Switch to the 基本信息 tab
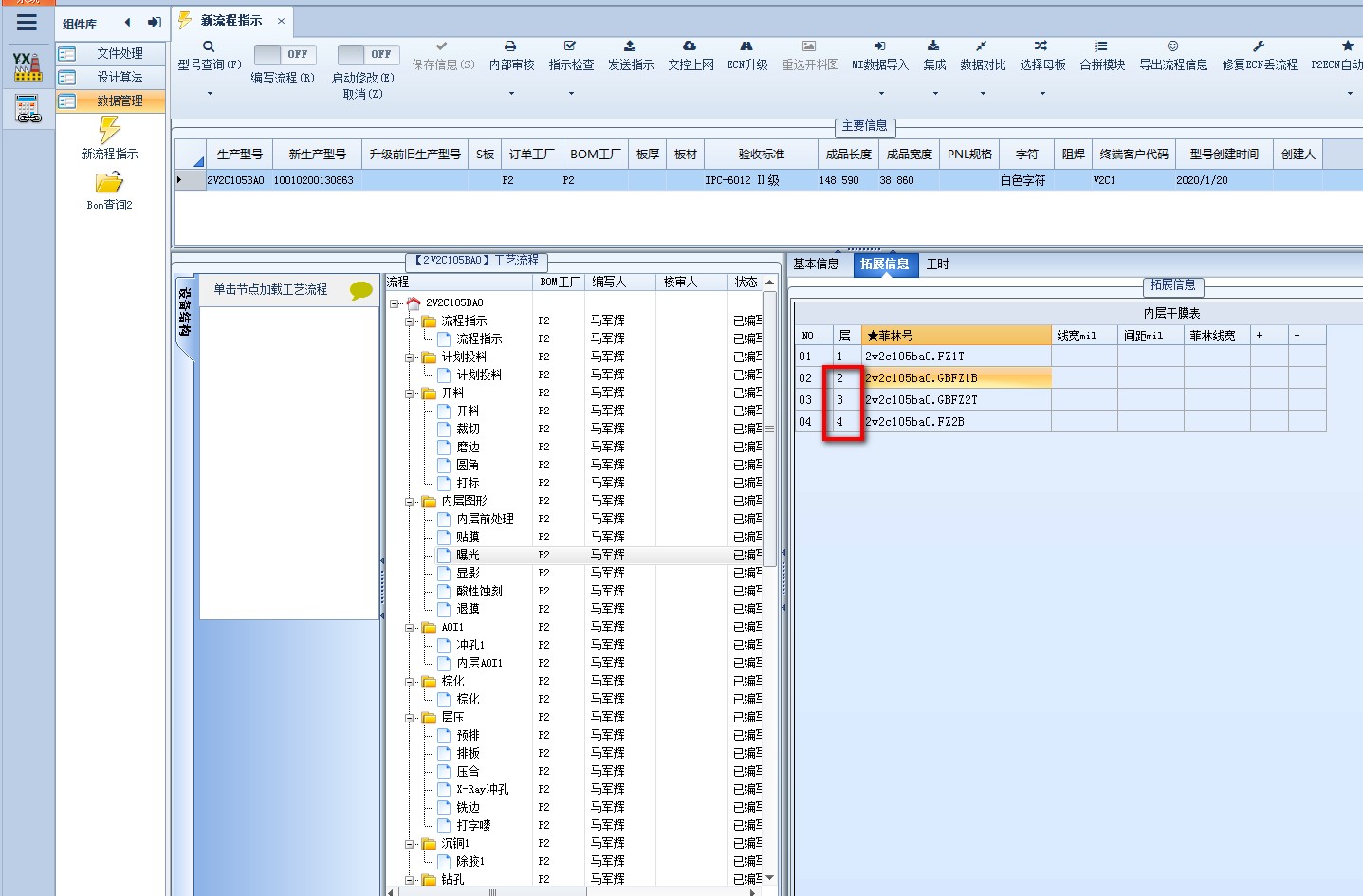 tap(816, 265)
